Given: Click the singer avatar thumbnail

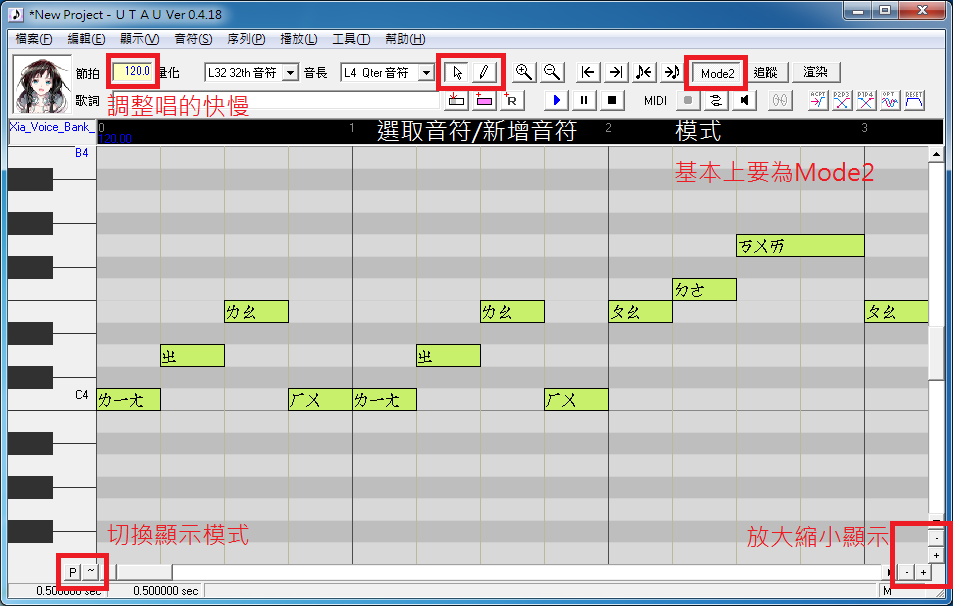Looking at the screenshot, I should 41,86.
